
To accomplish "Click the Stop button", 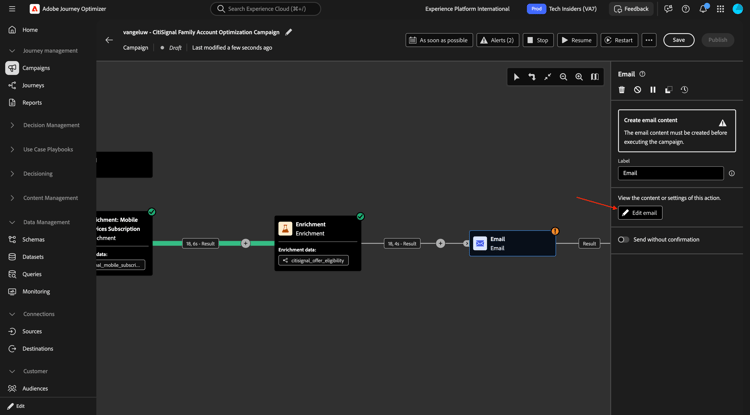I will [538, 40].
